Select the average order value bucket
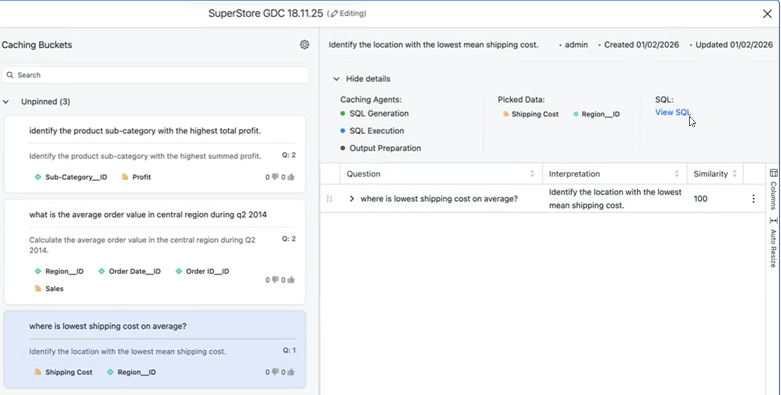 [154, 252]
